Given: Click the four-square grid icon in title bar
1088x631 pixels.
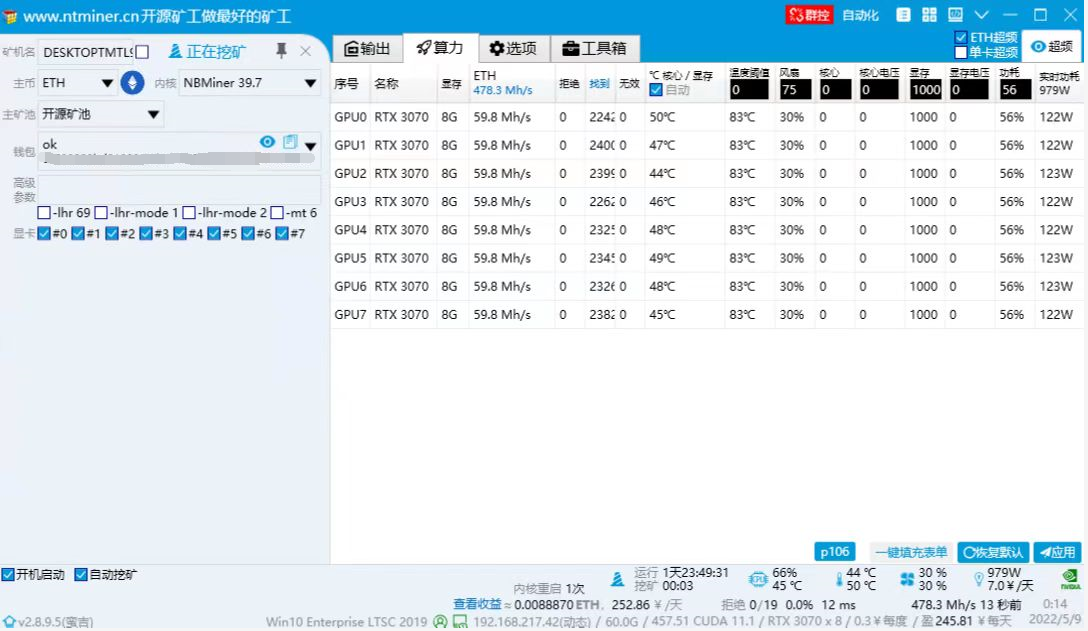Looking at the screenshot, I should pos(929,15).
